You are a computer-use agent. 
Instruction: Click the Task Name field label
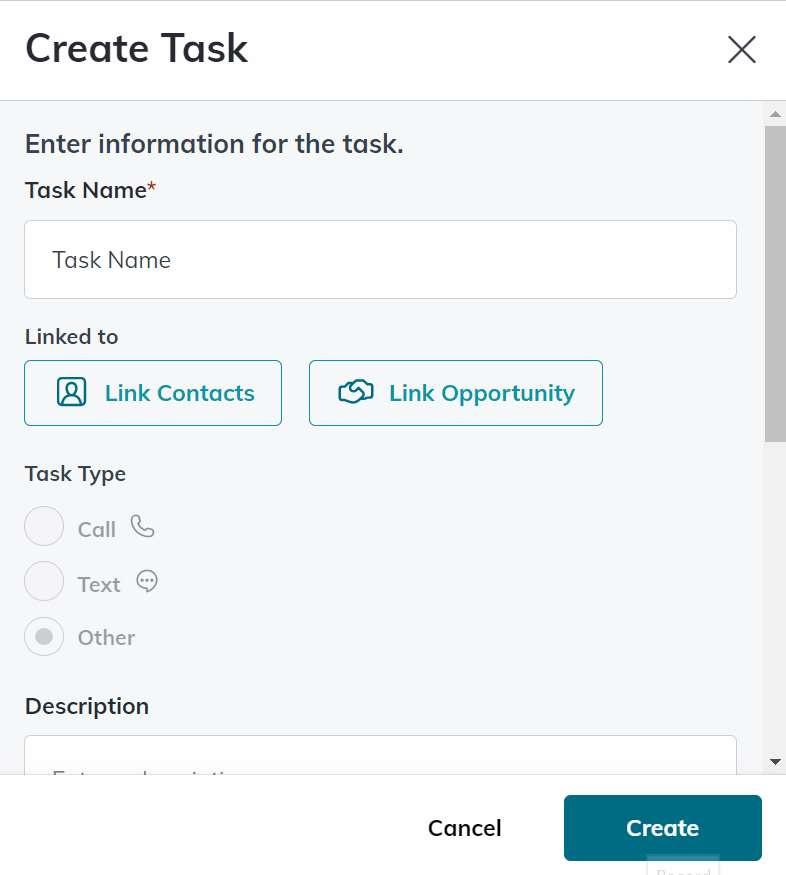[86, 190]
